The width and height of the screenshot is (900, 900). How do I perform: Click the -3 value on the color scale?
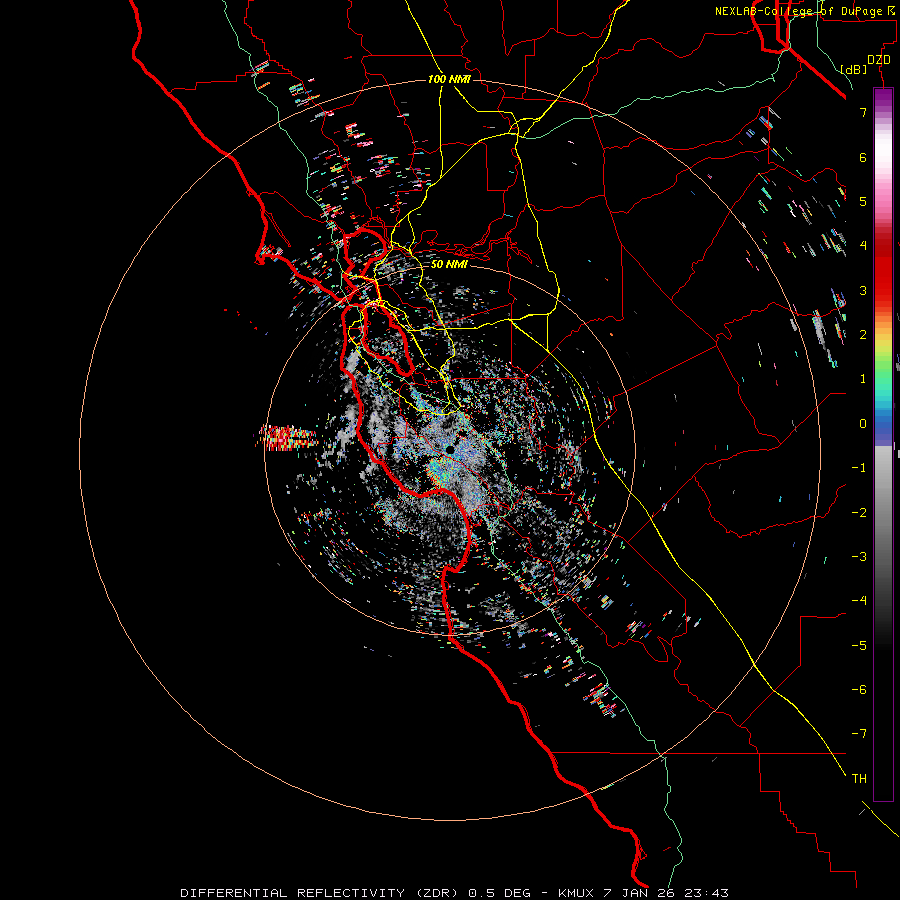859,557
